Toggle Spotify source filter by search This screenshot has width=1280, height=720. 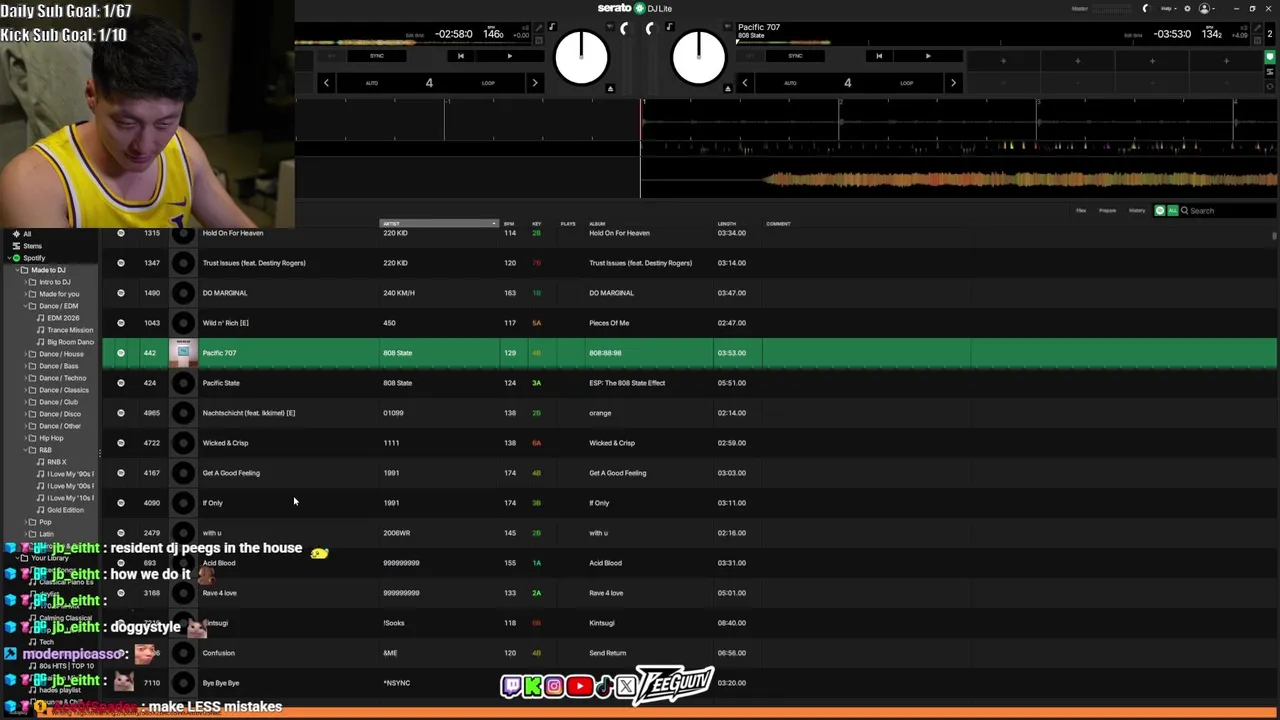(x=1160, y=210)
